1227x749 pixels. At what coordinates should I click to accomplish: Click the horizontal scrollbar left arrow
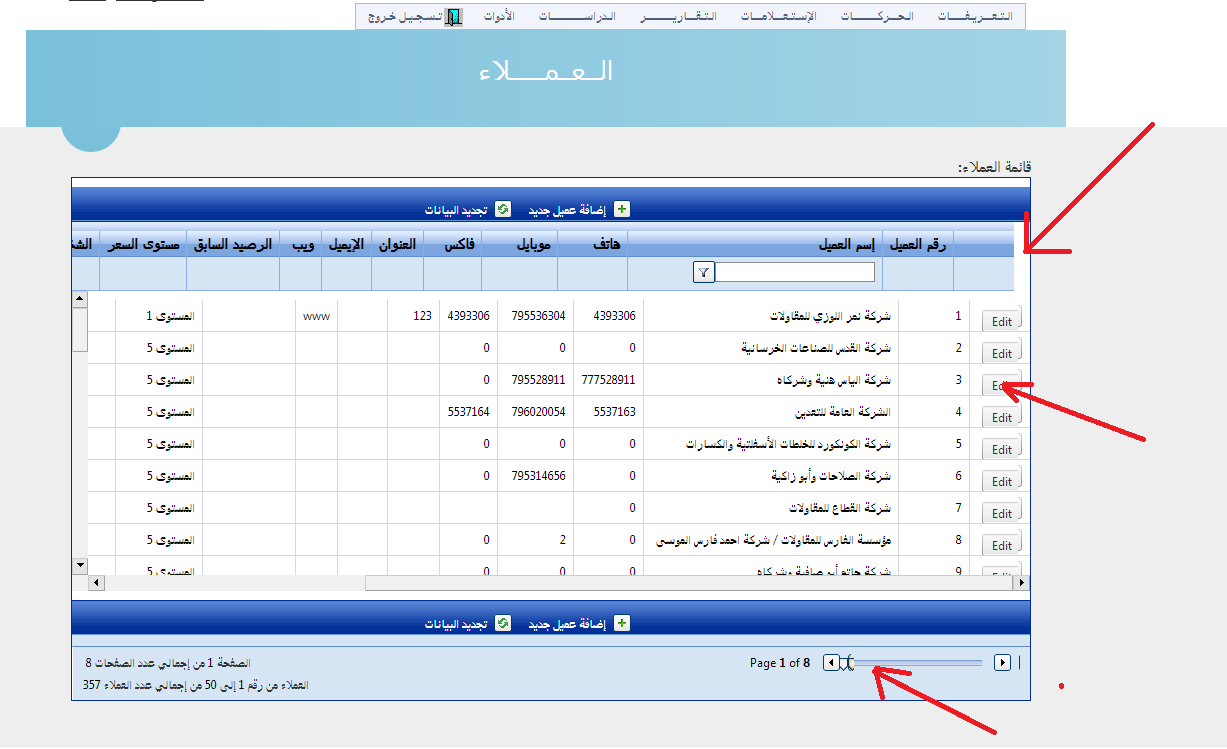click(97, 582)
